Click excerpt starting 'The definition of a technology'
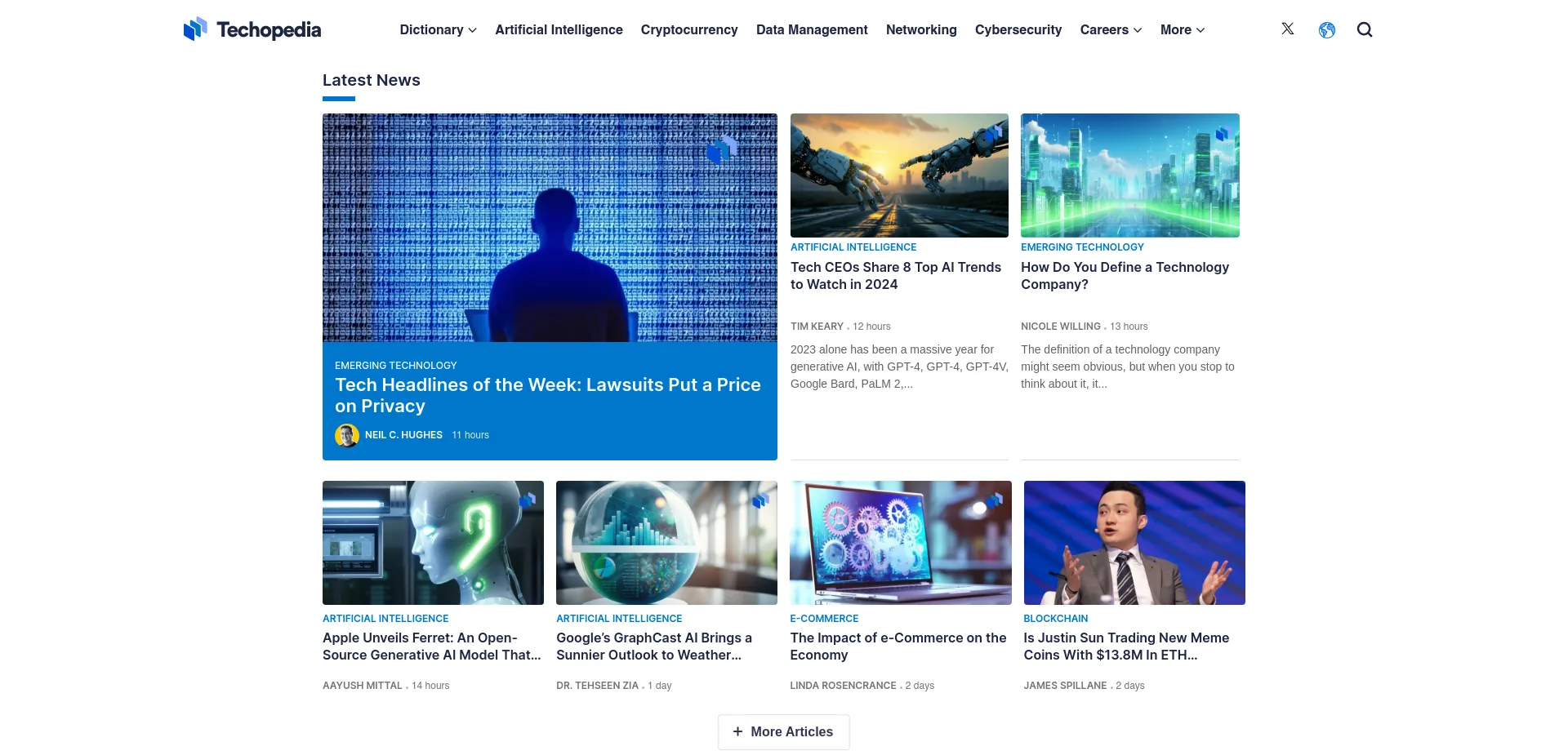Screen dimensions: 1568x751 1128,367
